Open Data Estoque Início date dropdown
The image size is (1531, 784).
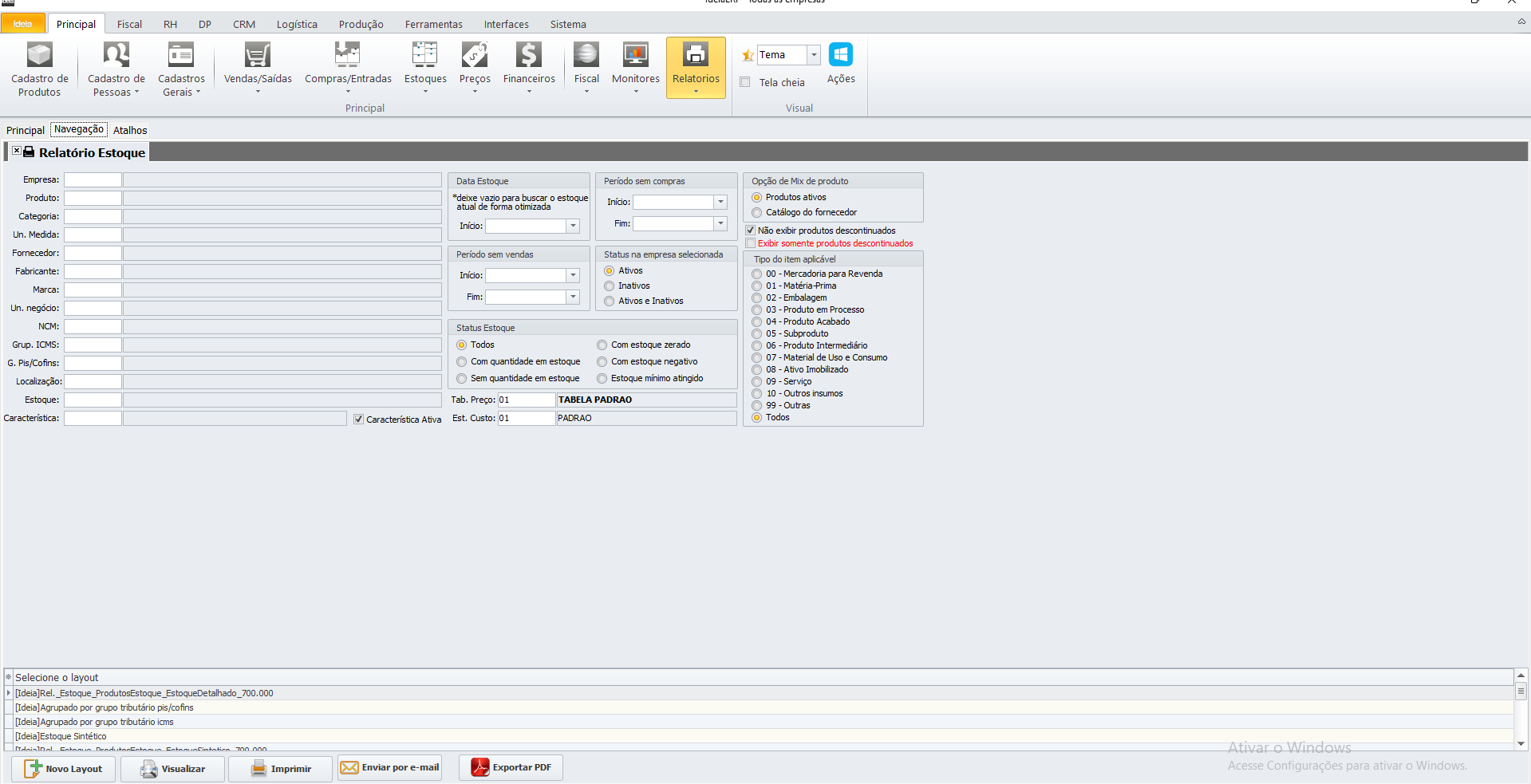click(x=573, y=227)
